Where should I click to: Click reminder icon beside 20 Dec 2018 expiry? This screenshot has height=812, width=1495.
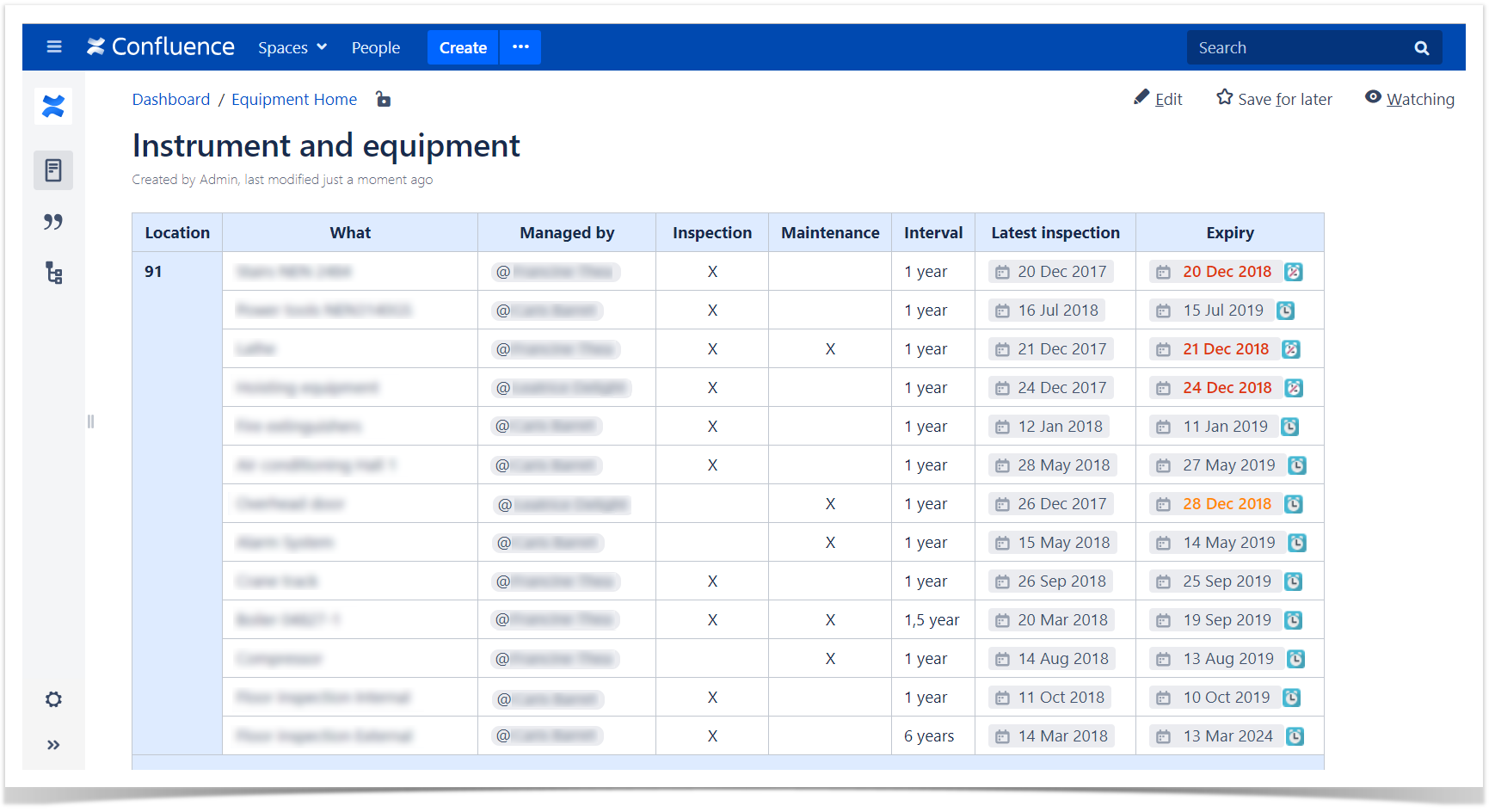click(1293, 272)
